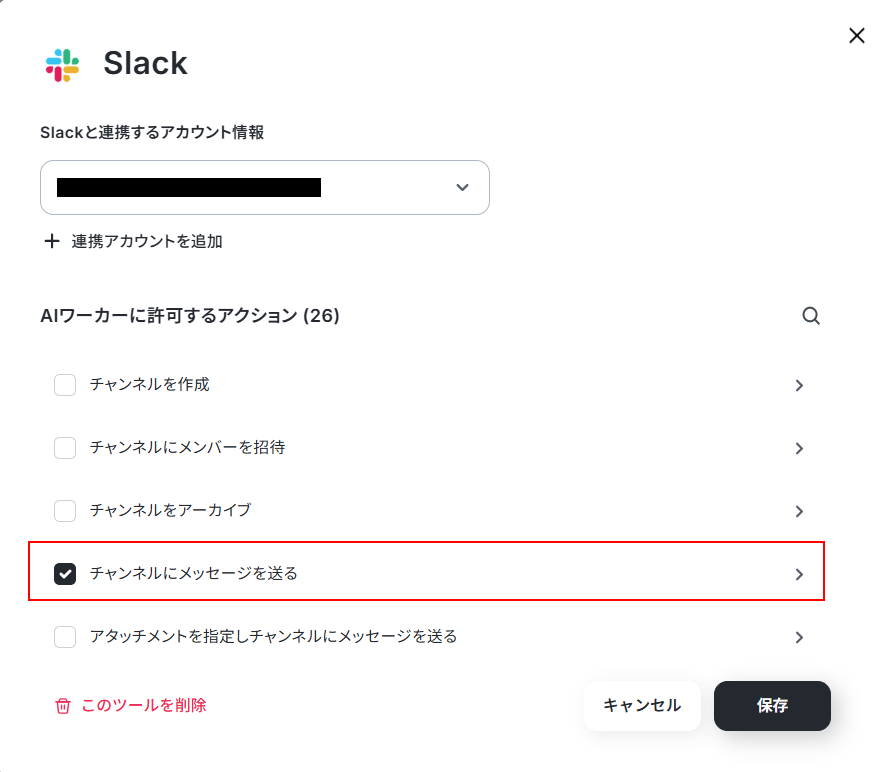Expand chevron for チャンネルを作成
The image size is (875, 772).
coord(799,385)
